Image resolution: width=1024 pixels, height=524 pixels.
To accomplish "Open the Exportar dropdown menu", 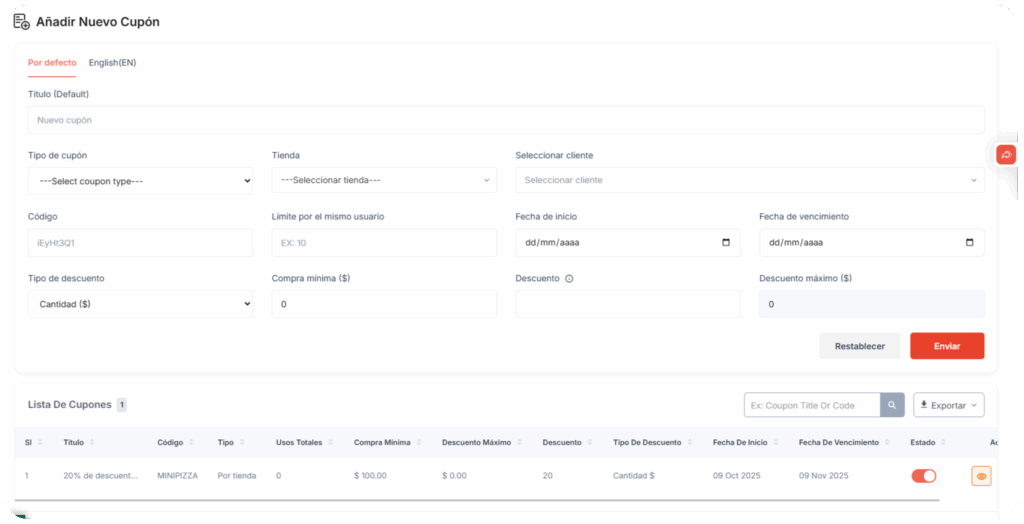I will pyautogui.click(x=948, y=405).
